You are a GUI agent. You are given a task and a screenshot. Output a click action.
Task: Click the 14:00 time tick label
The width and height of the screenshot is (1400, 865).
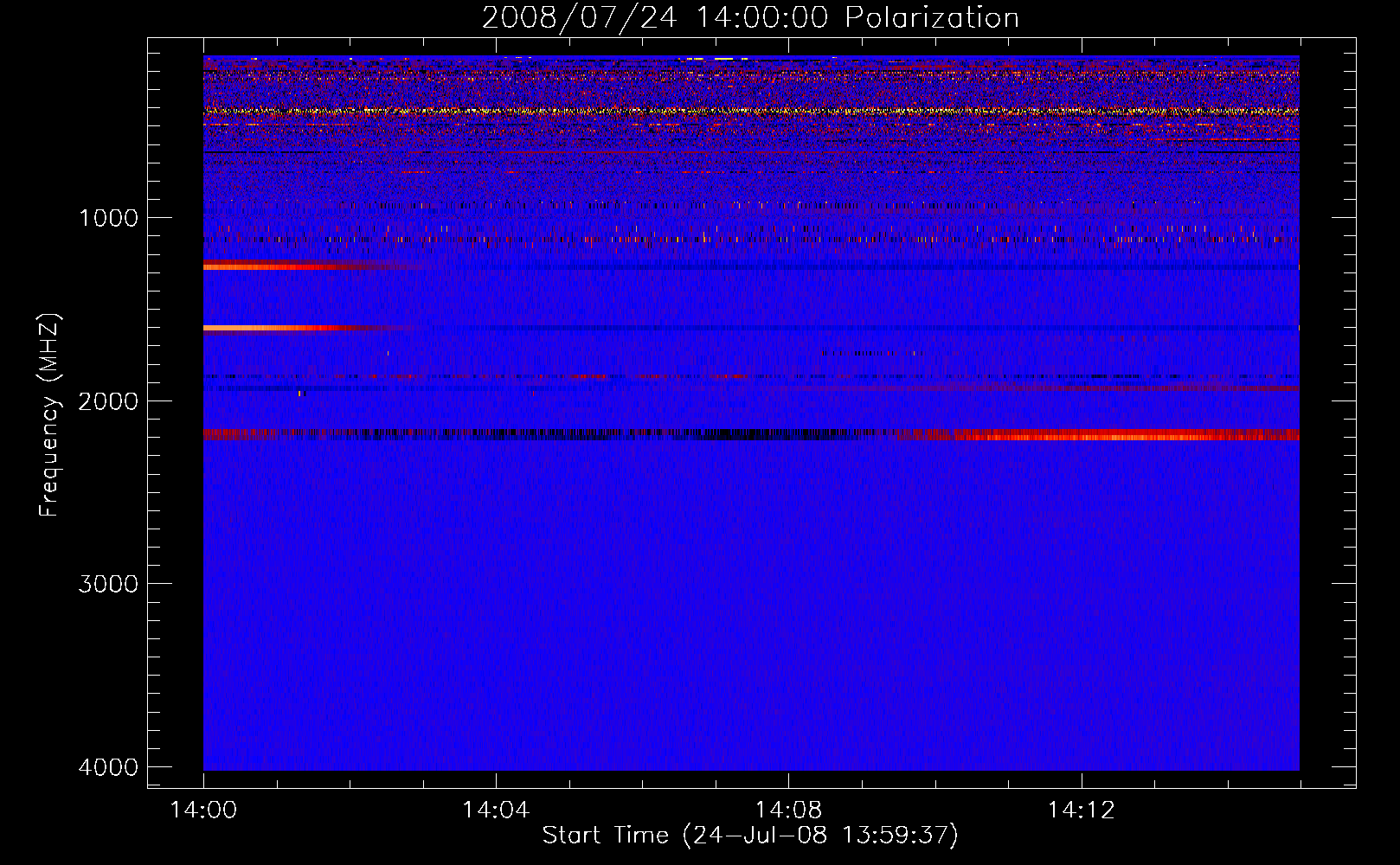204,811
